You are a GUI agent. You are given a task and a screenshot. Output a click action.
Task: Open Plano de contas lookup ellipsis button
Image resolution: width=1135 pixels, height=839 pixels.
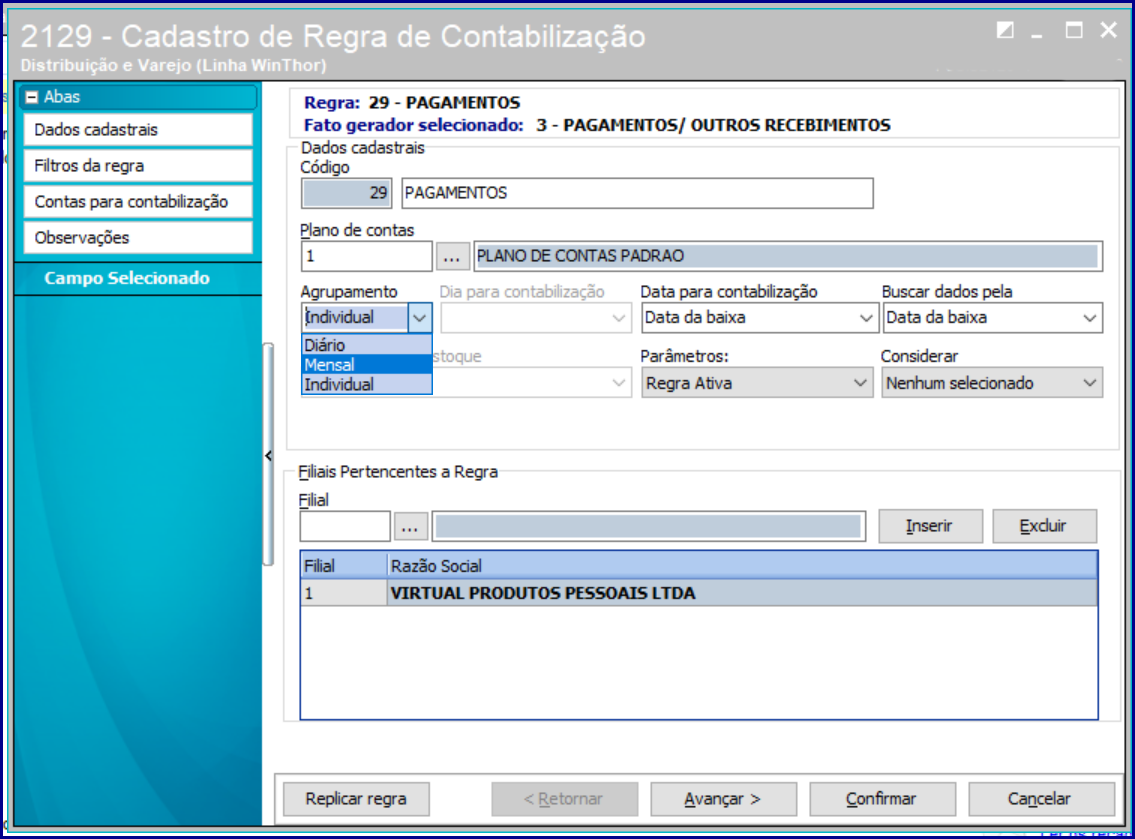pos(452,256)
